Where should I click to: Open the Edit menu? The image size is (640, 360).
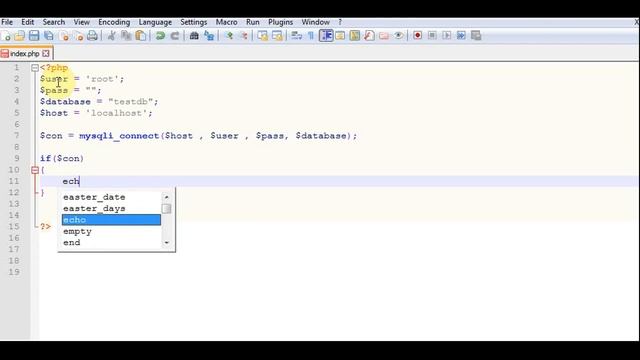(x=28, y=22)
